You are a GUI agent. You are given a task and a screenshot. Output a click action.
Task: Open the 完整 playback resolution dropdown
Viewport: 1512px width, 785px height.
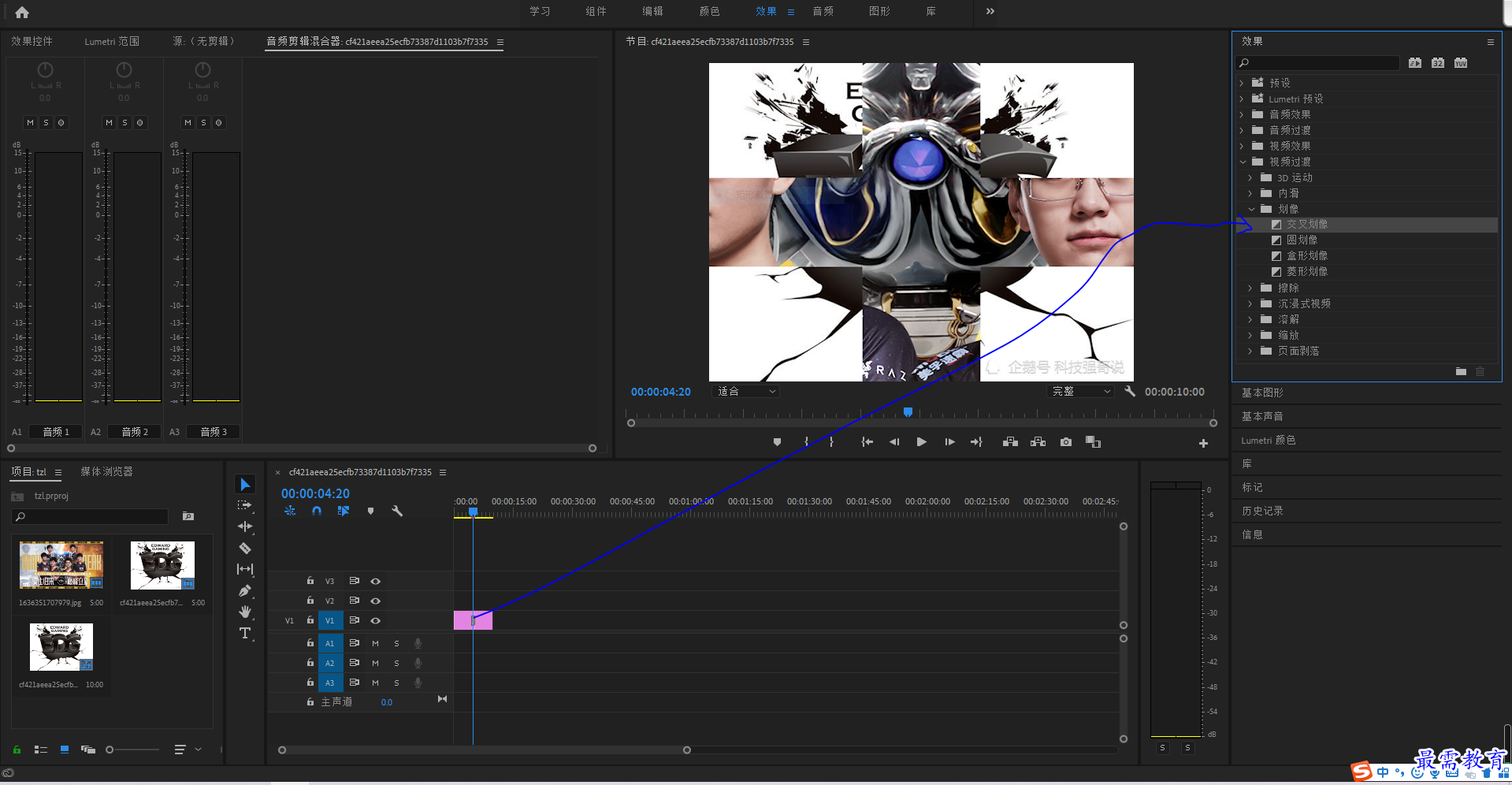pyautogui.click(x=1081, y=391)
